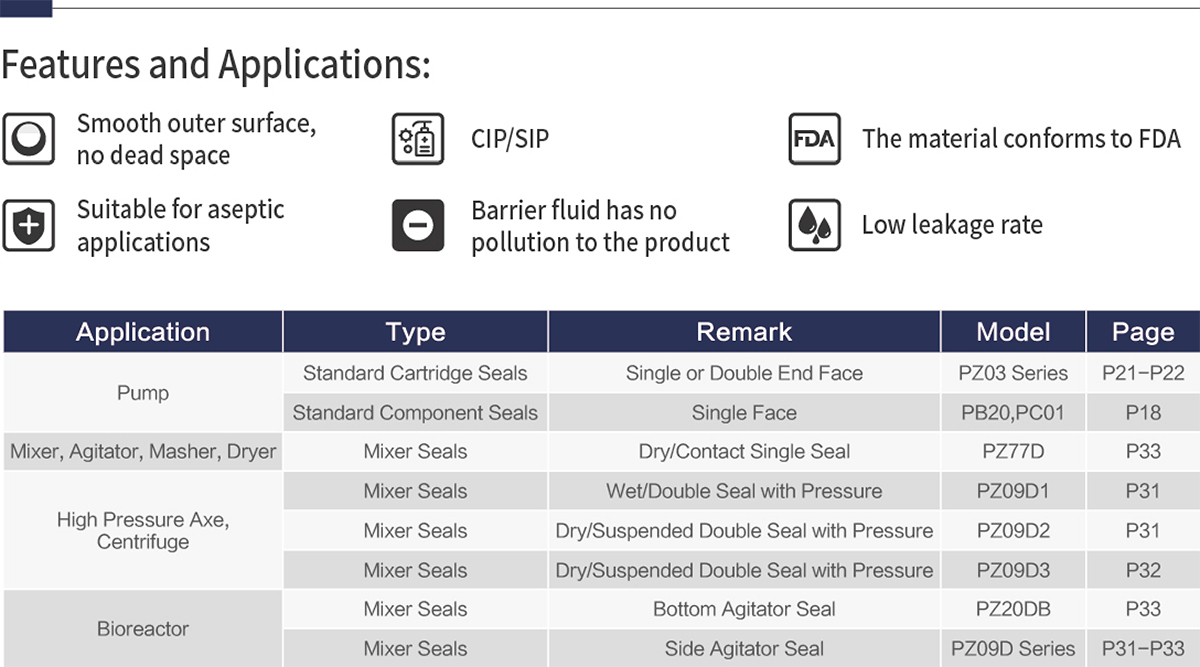
Task: Select the Type column header
Action: pyautogui.click(x=415, y=332)
